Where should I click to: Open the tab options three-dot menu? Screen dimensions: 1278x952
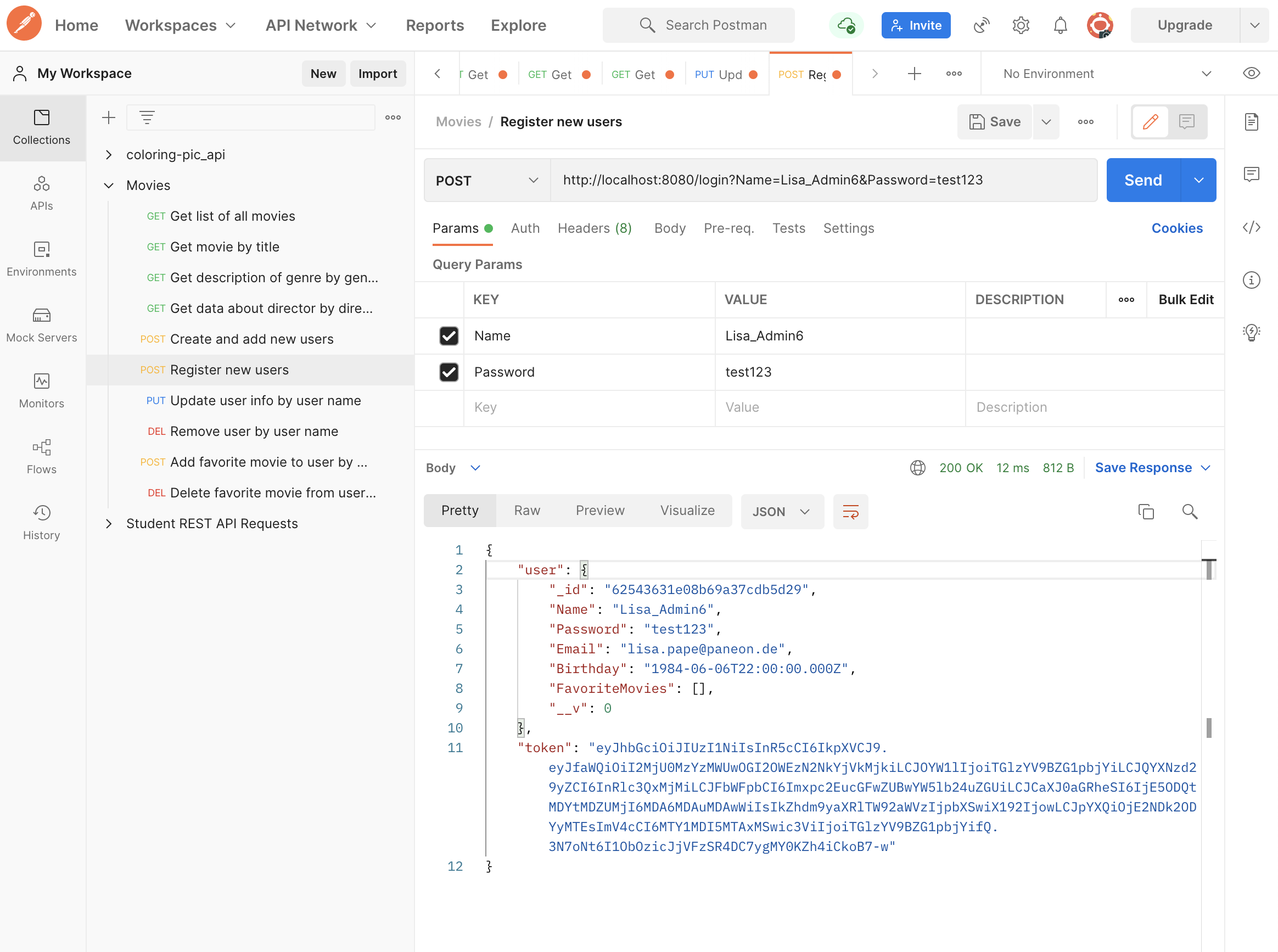[x=954, y=73]
